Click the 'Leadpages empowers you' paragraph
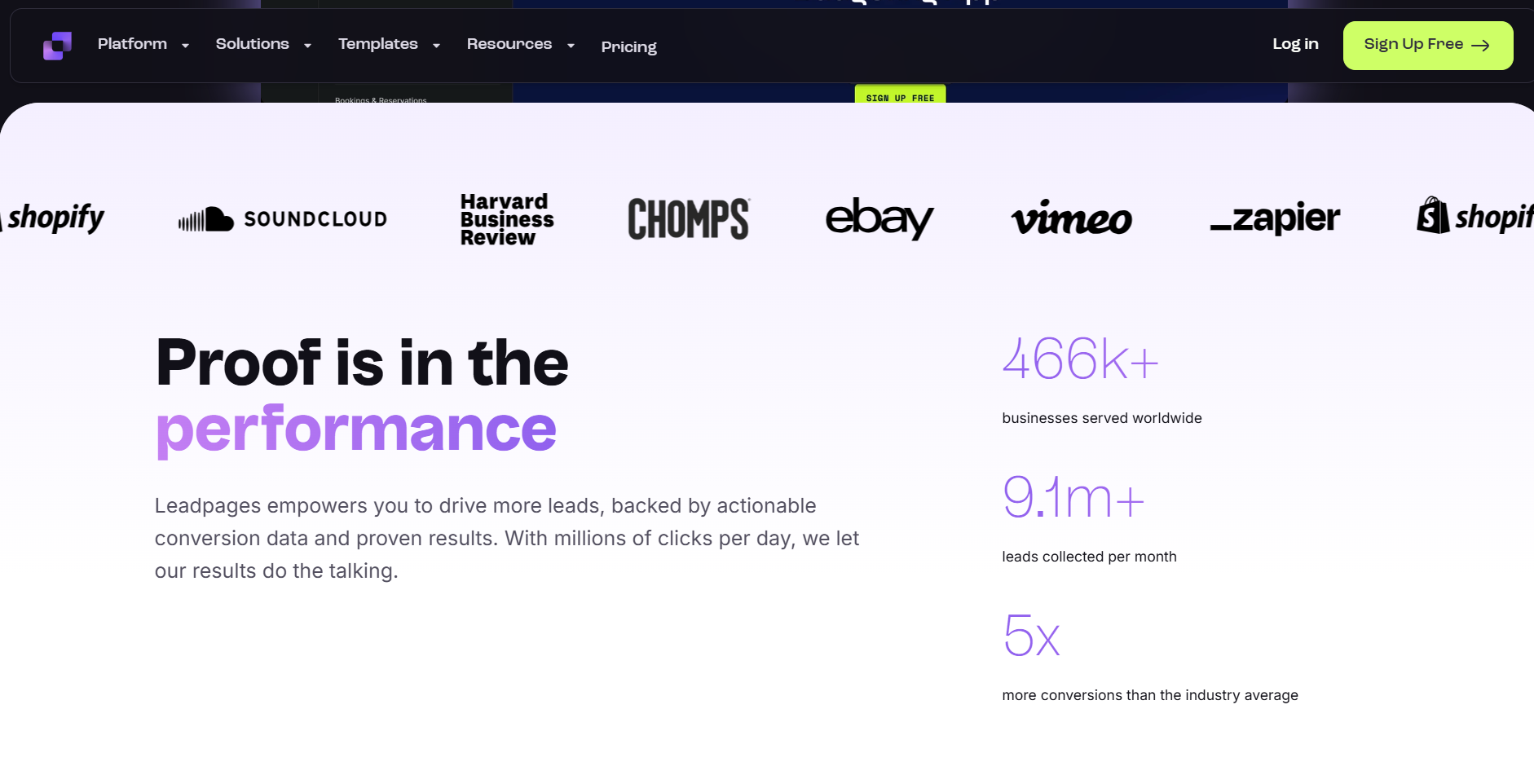Viewport: 1534px width, 784px height. pos(507,538)
